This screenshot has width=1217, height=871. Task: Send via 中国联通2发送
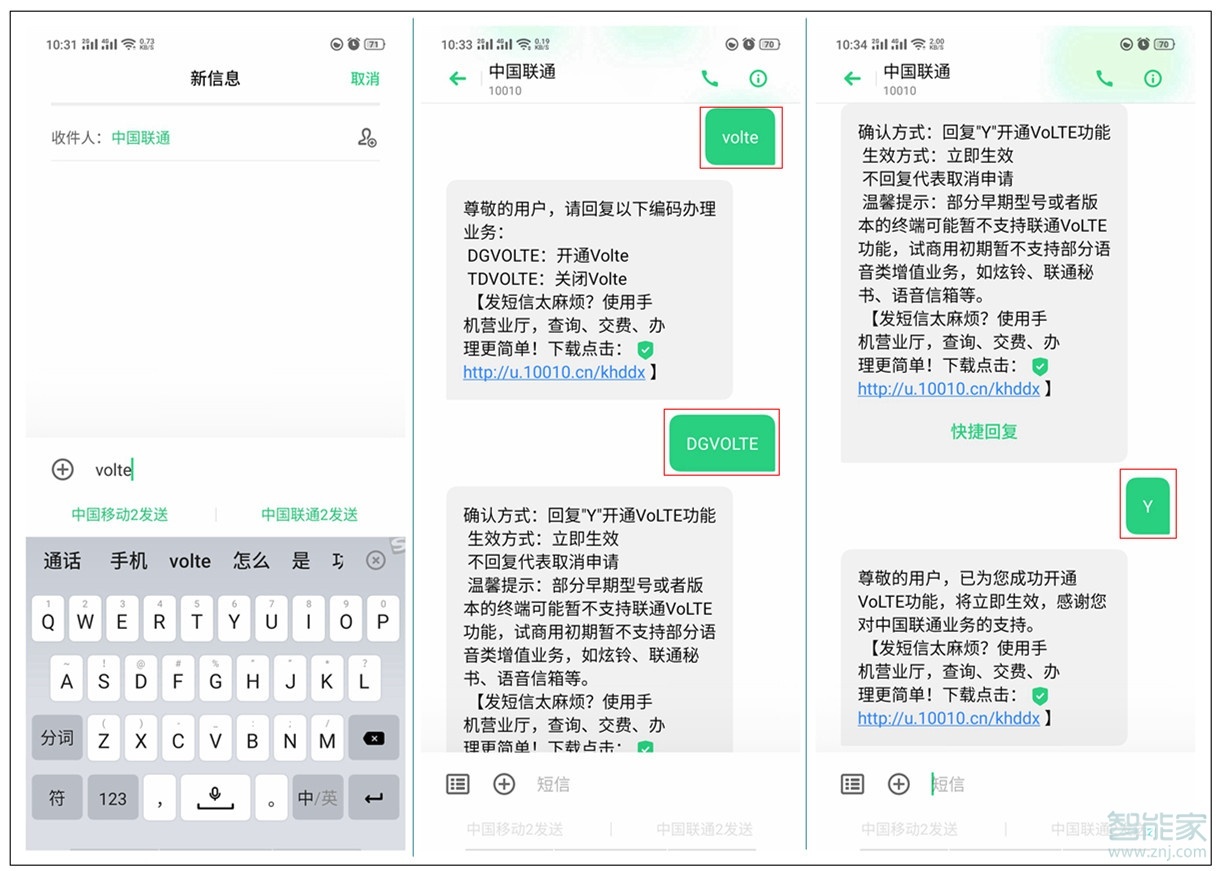click(307, 513)
